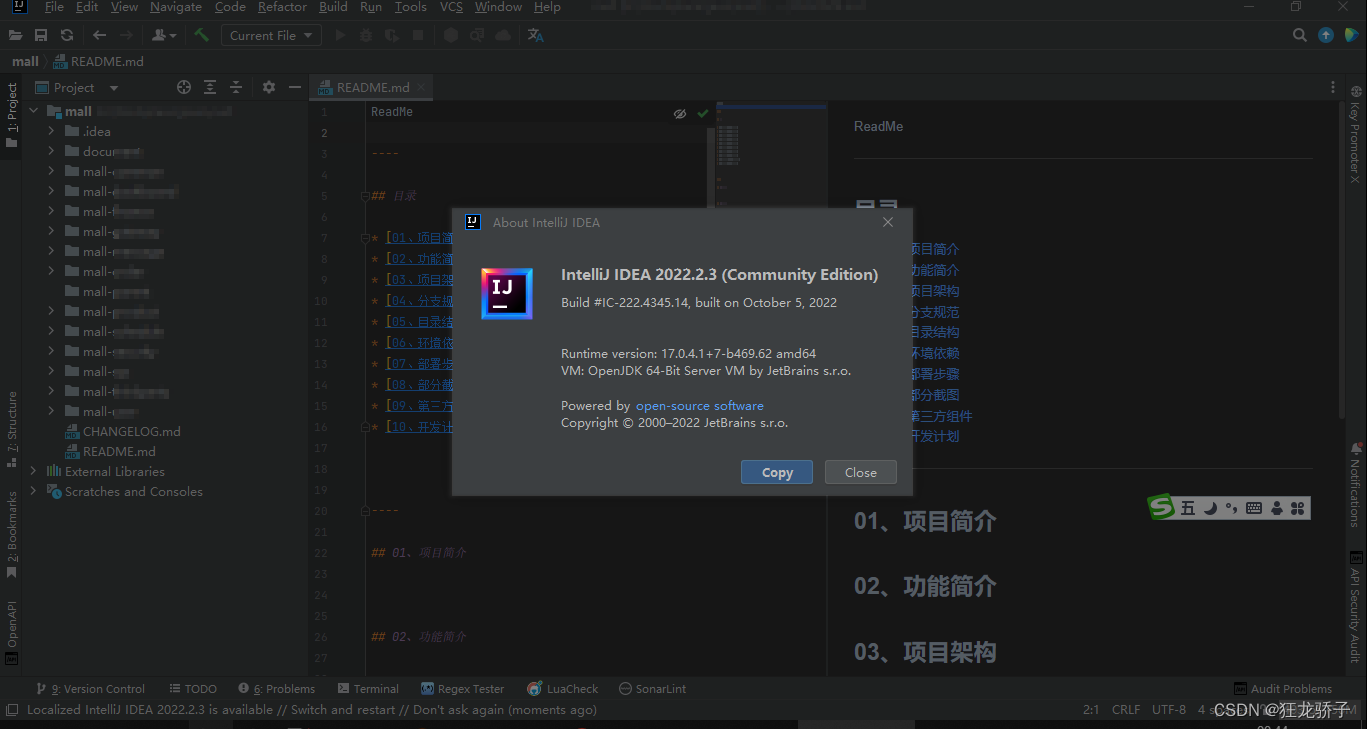1367x729 pixels.
Task: Click the Open folder toolbar icon
Action: coord(15,35)
